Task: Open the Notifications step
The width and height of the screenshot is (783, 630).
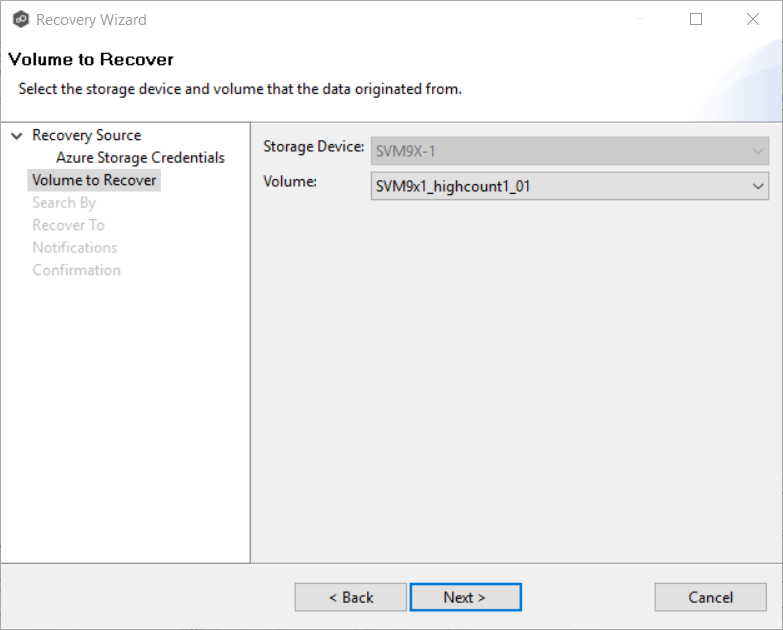Action: tap(74, 247)
